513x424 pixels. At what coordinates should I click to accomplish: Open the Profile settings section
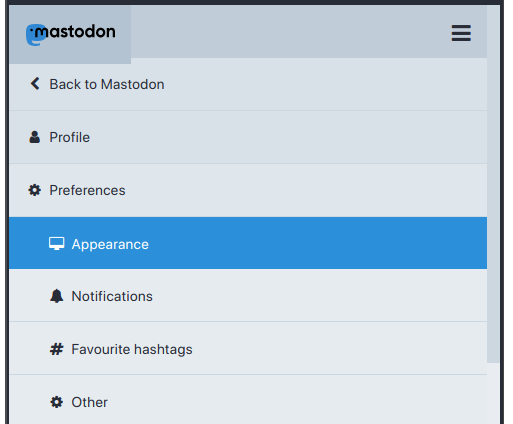tap(248, 137)
